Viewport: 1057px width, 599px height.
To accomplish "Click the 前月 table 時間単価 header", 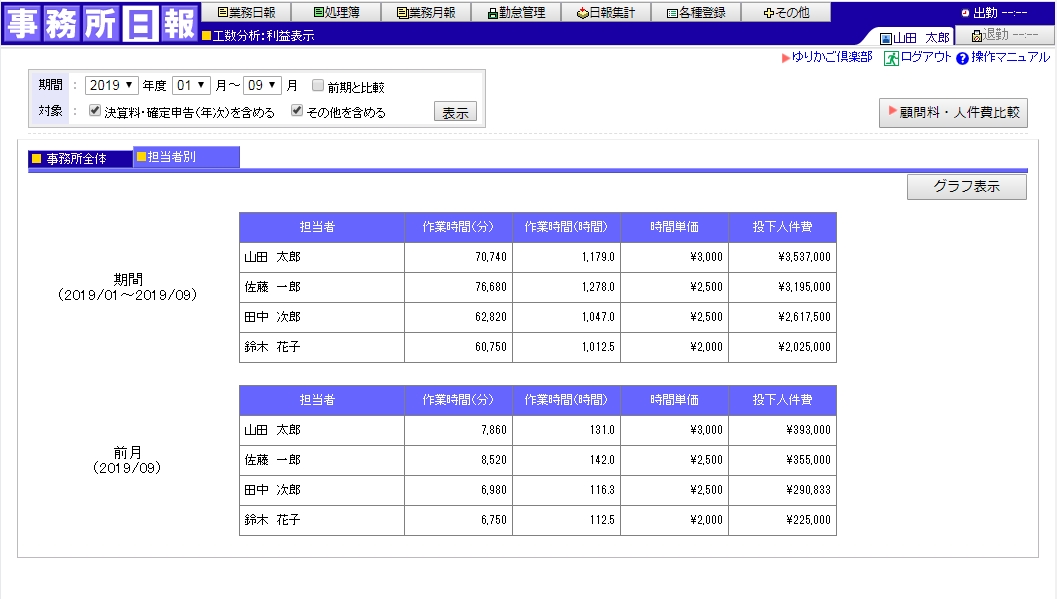I will pyautogui.click(x=674, y=400).
